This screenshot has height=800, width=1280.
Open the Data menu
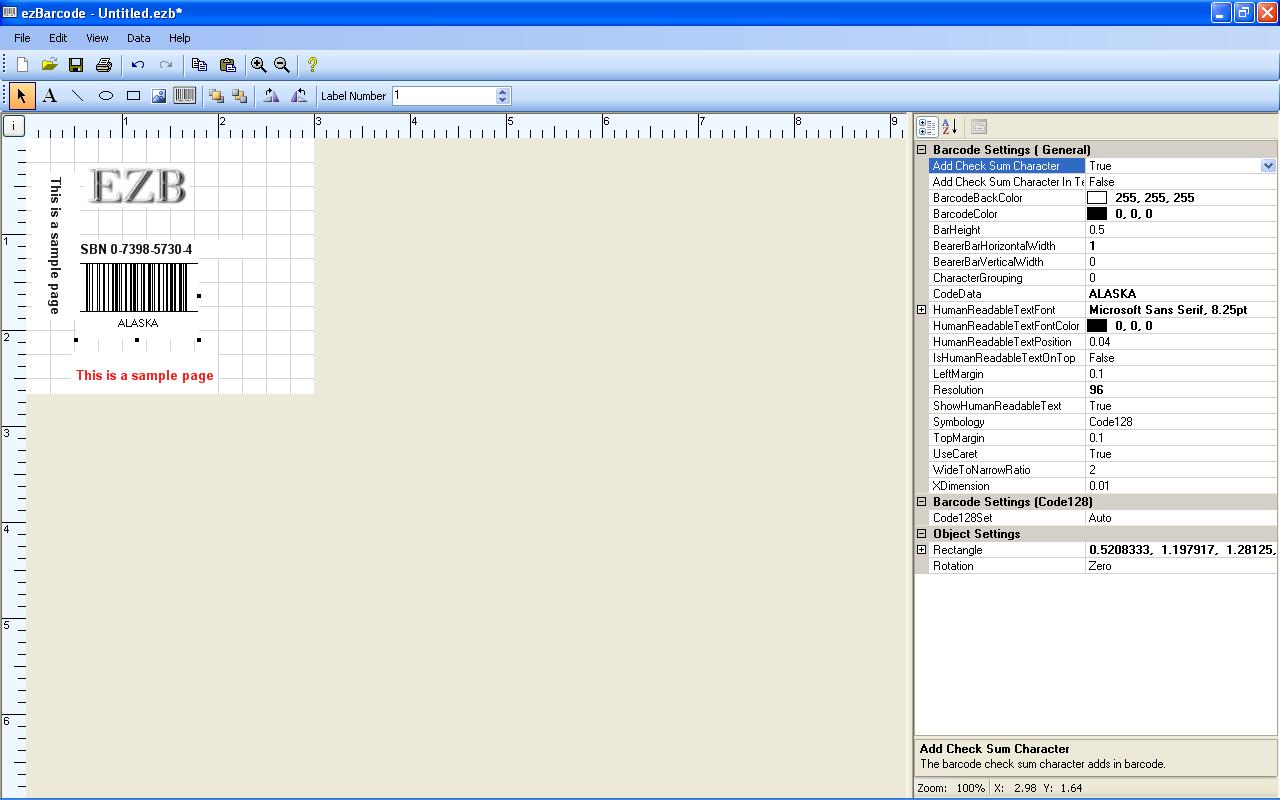click(x=138, y=38)
